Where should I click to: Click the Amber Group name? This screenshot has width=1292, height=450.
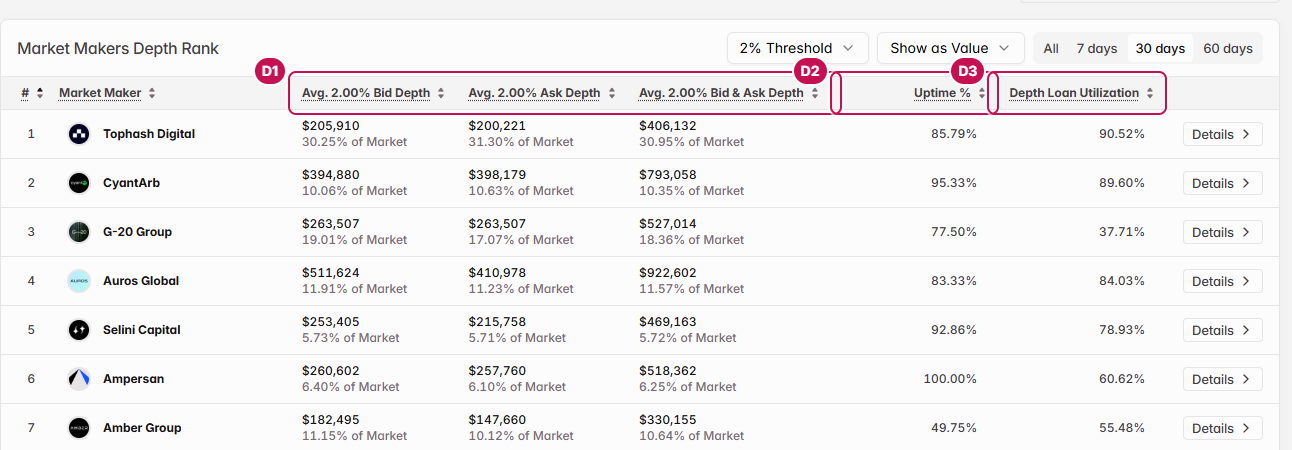(x=142, y=428)
